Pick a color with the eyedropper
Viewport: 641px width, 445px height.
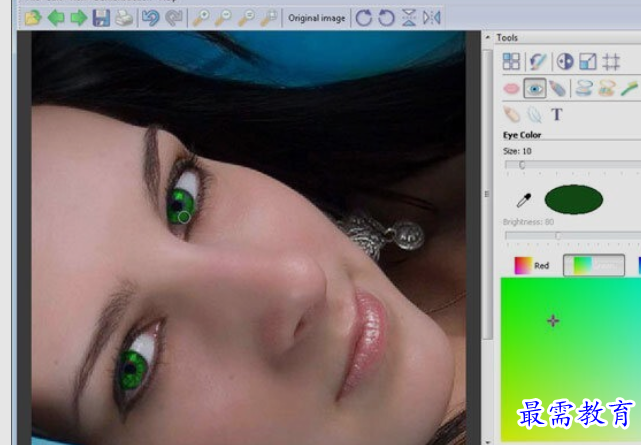point(524,200)
